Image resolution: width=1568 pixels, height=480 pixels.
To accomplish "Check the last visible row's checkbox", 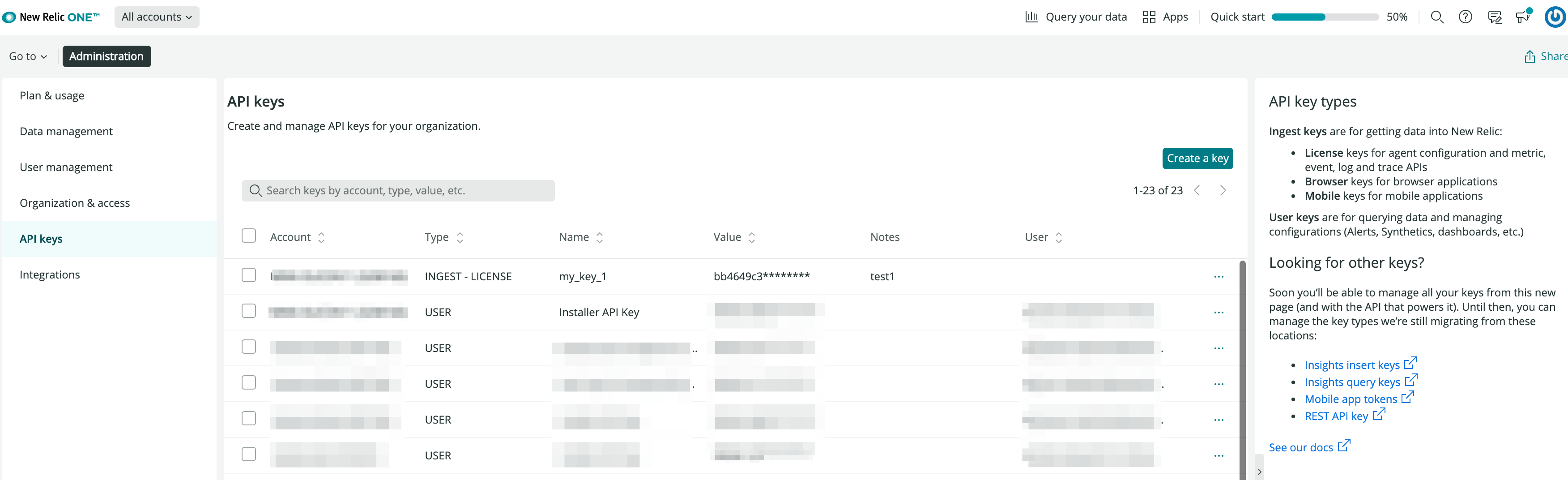I will [x=248, y=455].
